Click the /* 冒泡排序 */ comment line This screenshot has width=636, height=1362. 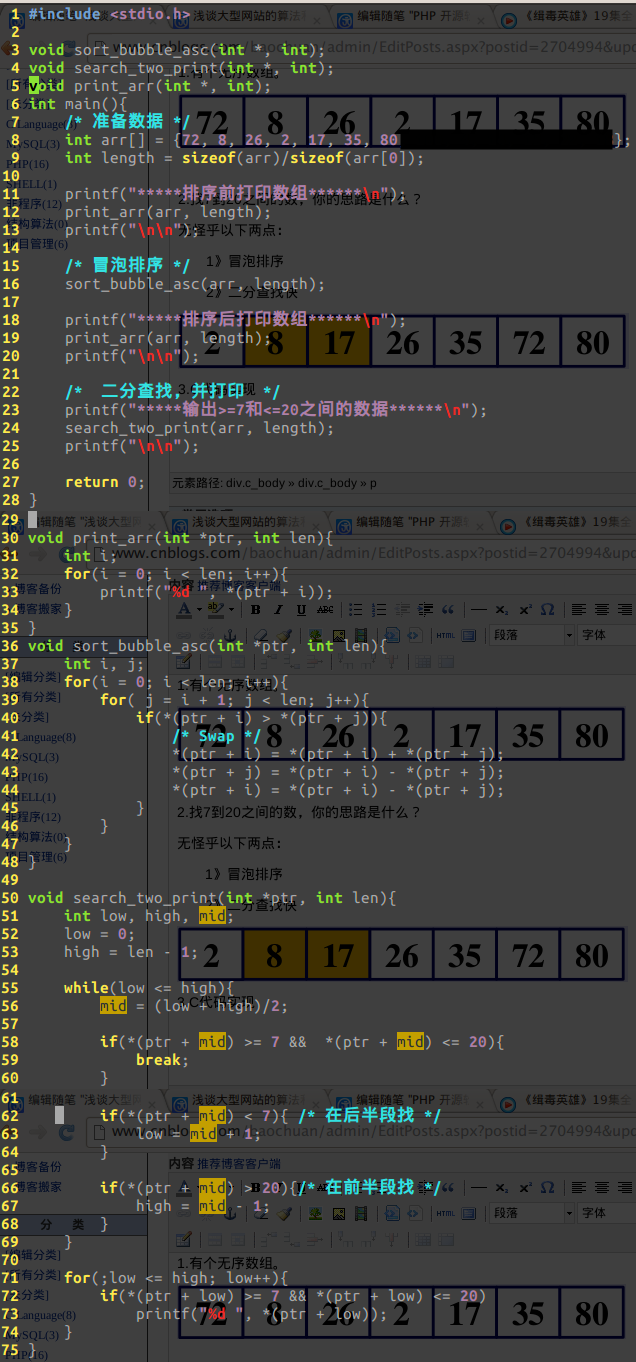point(127,265)
